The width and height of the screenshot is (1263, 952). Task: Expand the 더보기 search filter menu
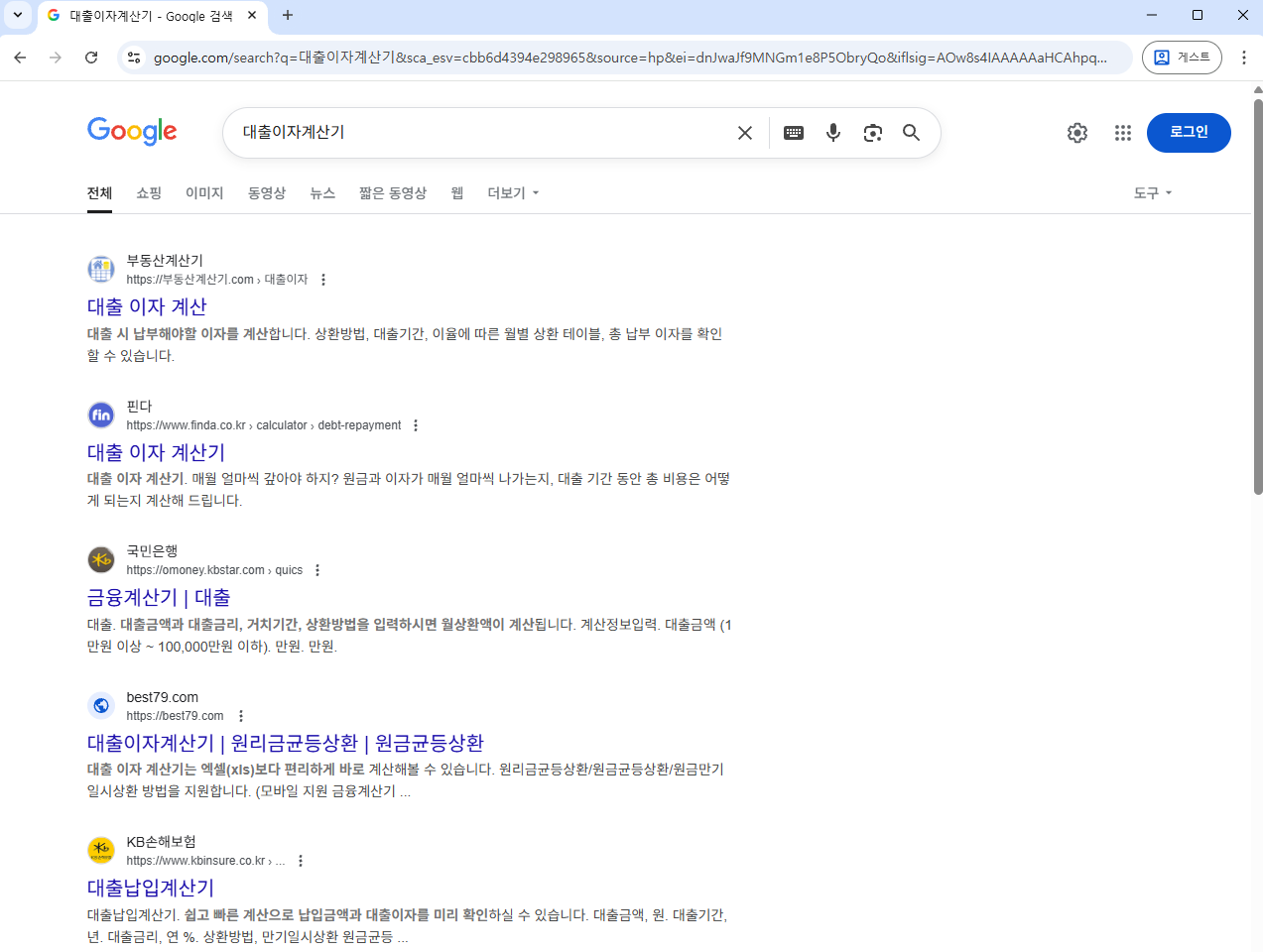point(513,193)
